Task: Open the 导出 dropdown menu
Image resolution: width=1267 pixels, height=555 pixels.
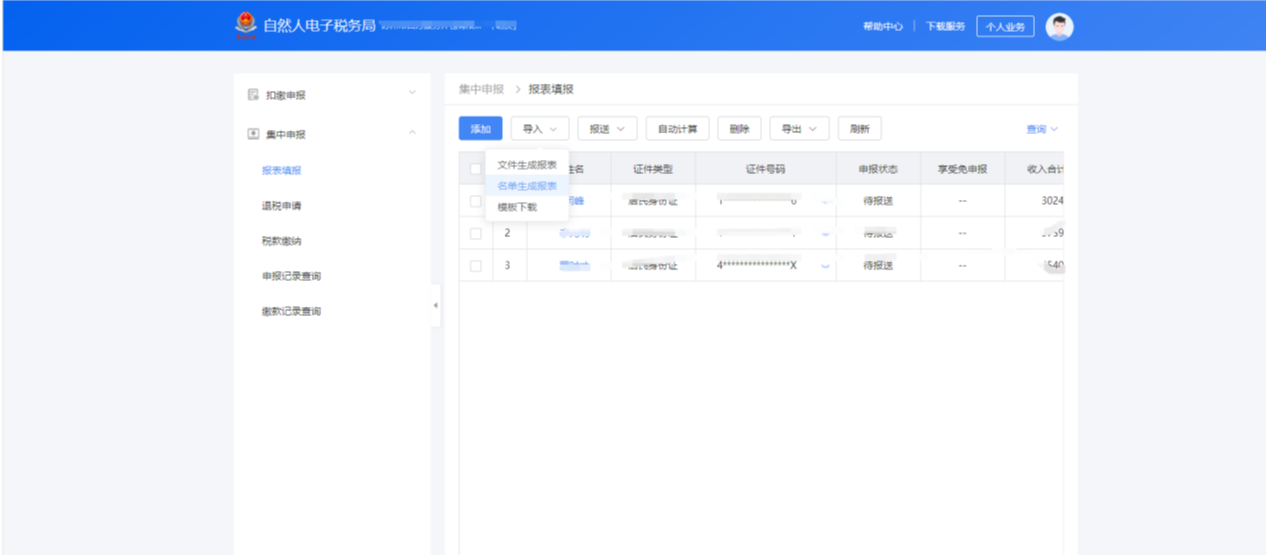Action: 799,129
